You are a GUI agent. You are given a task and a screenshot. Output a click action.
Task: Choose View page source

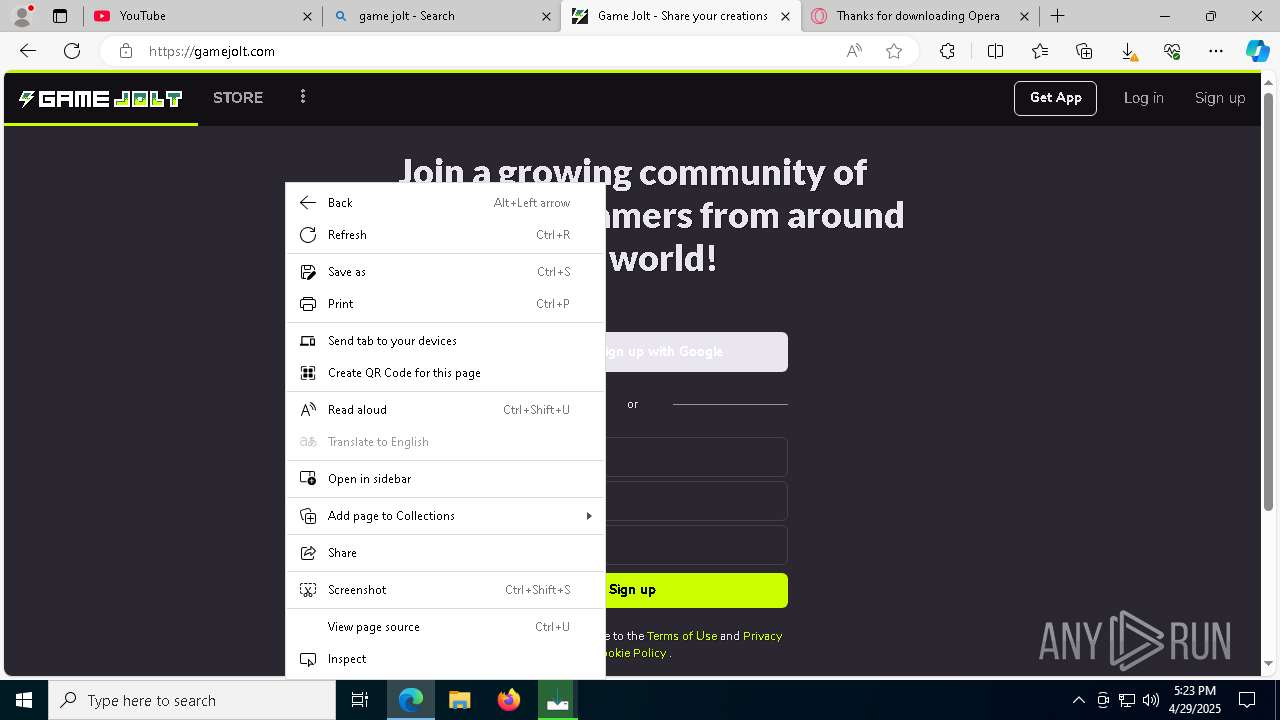point(445,627)
